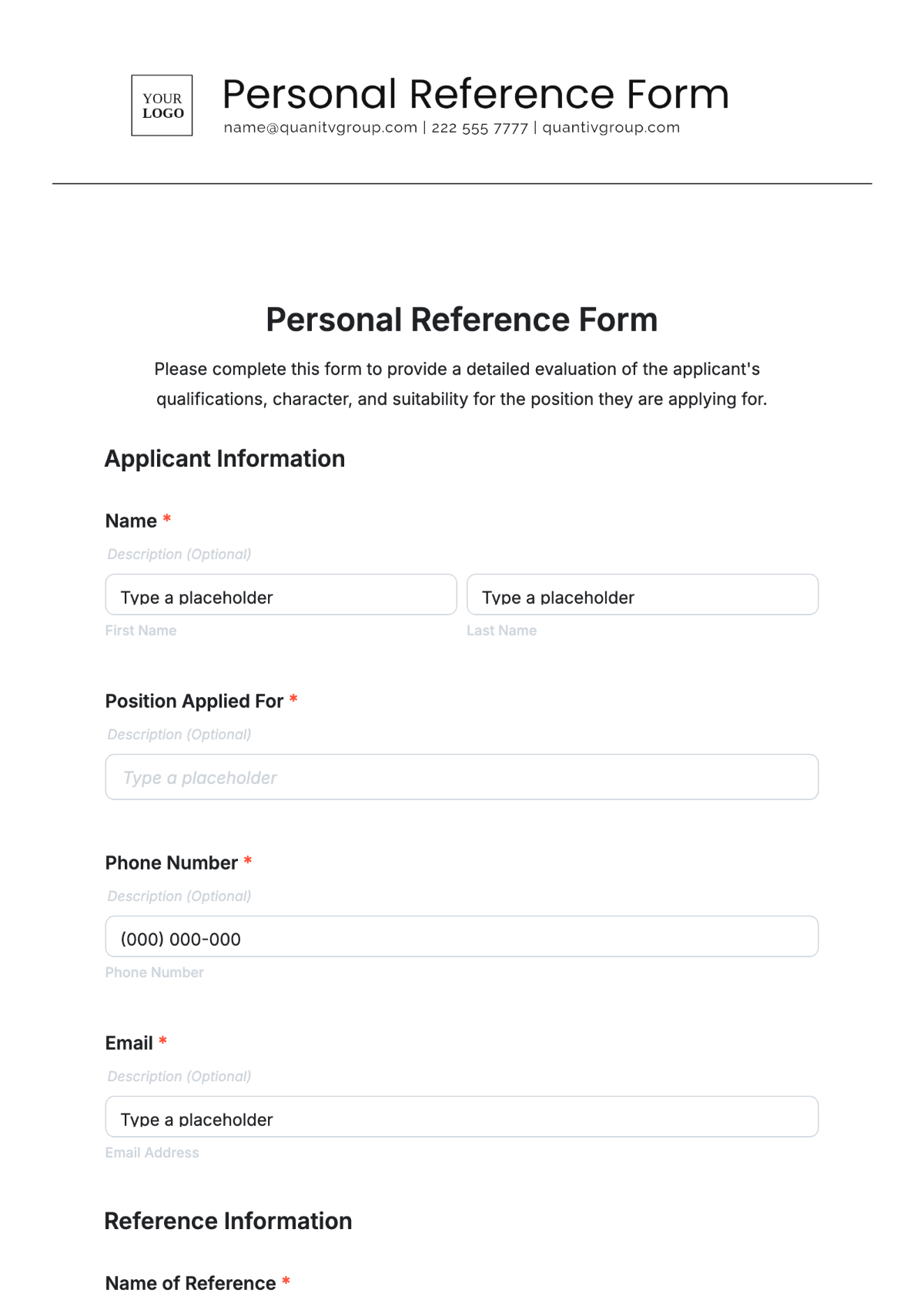Viewport: 924px width, 1310px height.
Task: Click the intro paragraph starting 'Please complete'
Action: (x=462, y=384)
